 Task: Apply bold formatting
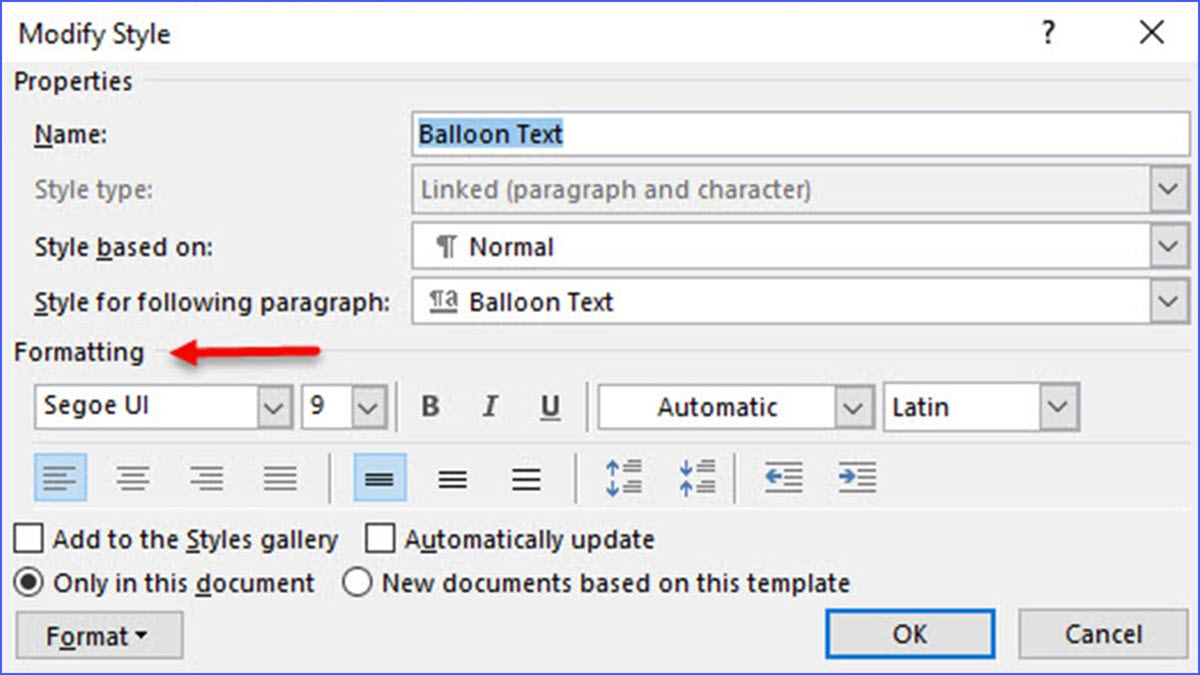pyautogui.click(x=430, y=406)
